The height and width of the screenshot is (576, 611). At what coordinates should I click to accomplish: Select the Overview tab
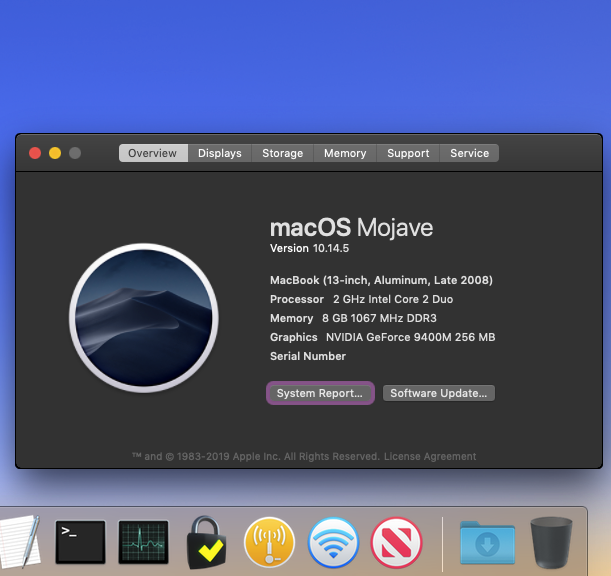153,153
